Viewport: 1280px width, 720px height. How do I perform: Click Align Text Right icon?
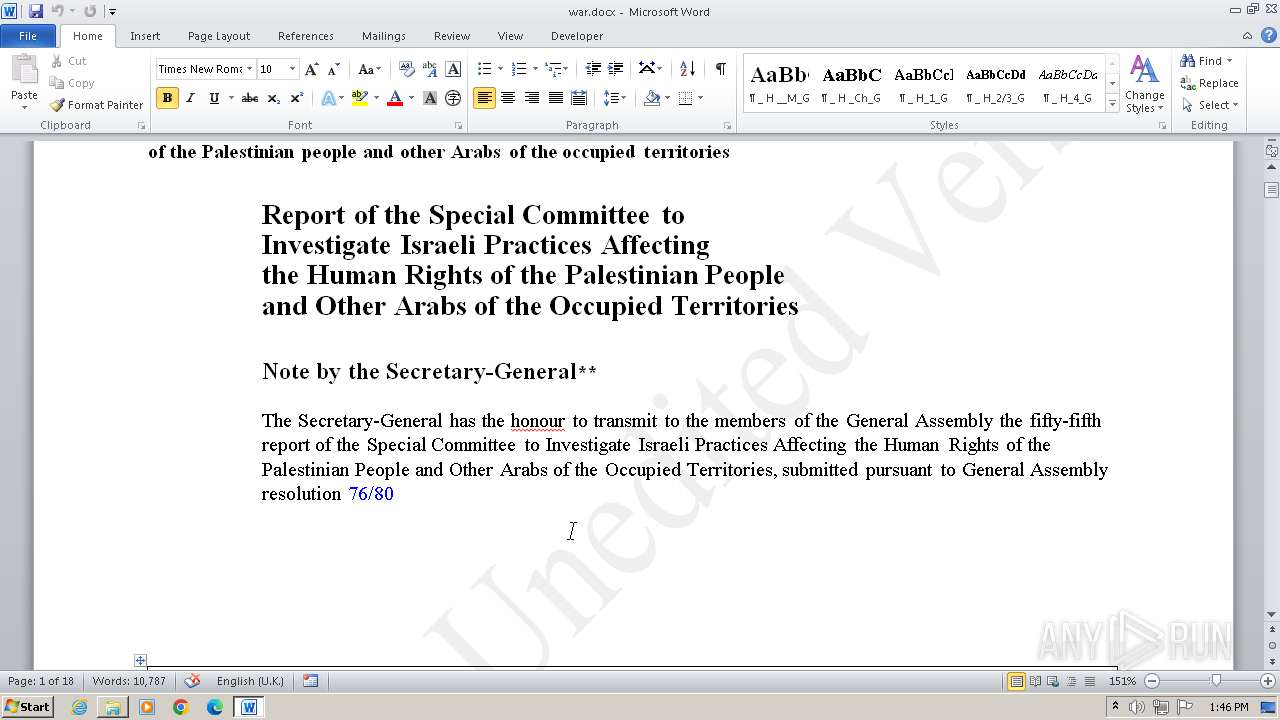pyautogui.click(x=531, y=98)
